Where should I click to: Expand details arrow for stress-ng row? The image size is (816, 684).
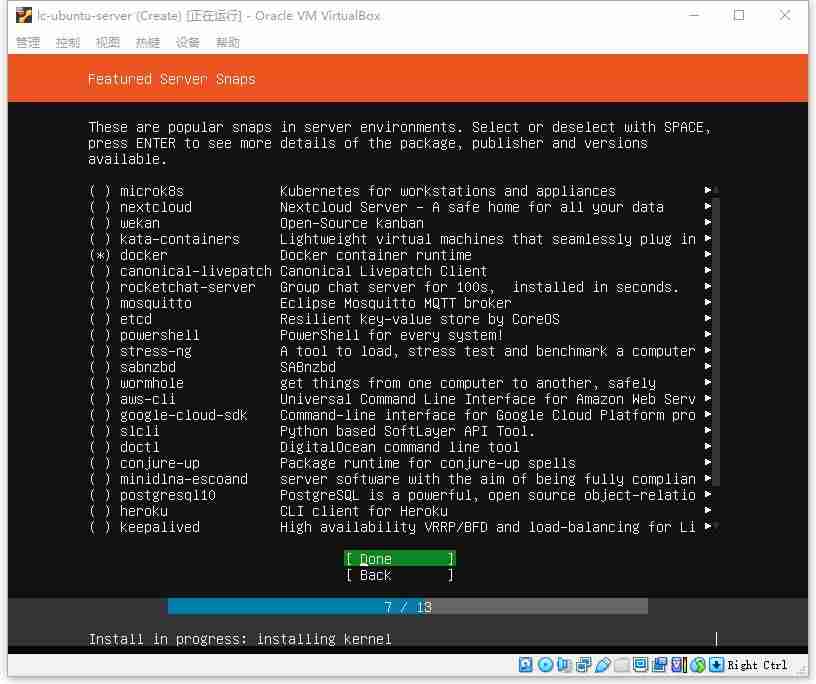click(707, 351)
